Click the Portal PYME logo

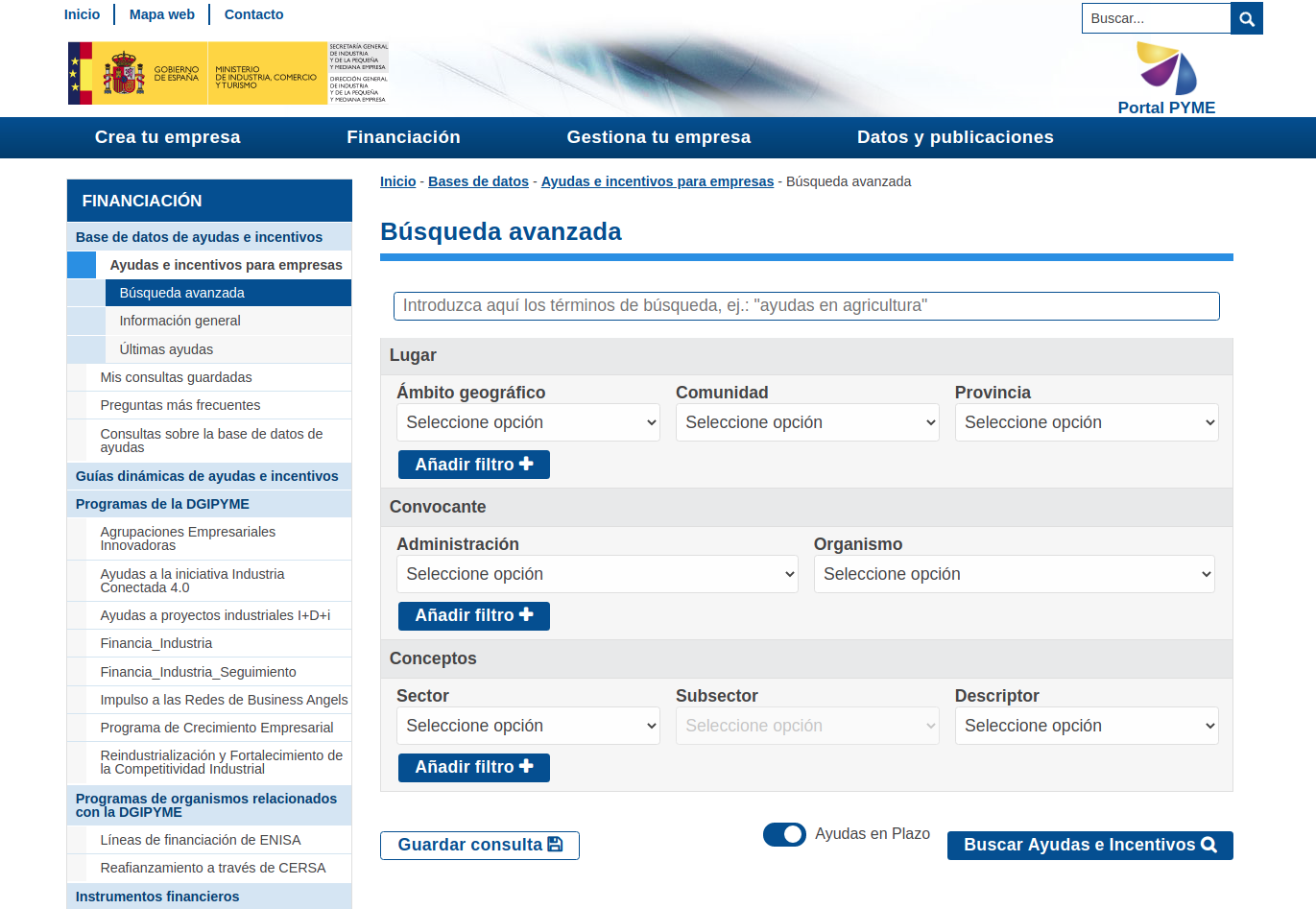(1166, 79)
